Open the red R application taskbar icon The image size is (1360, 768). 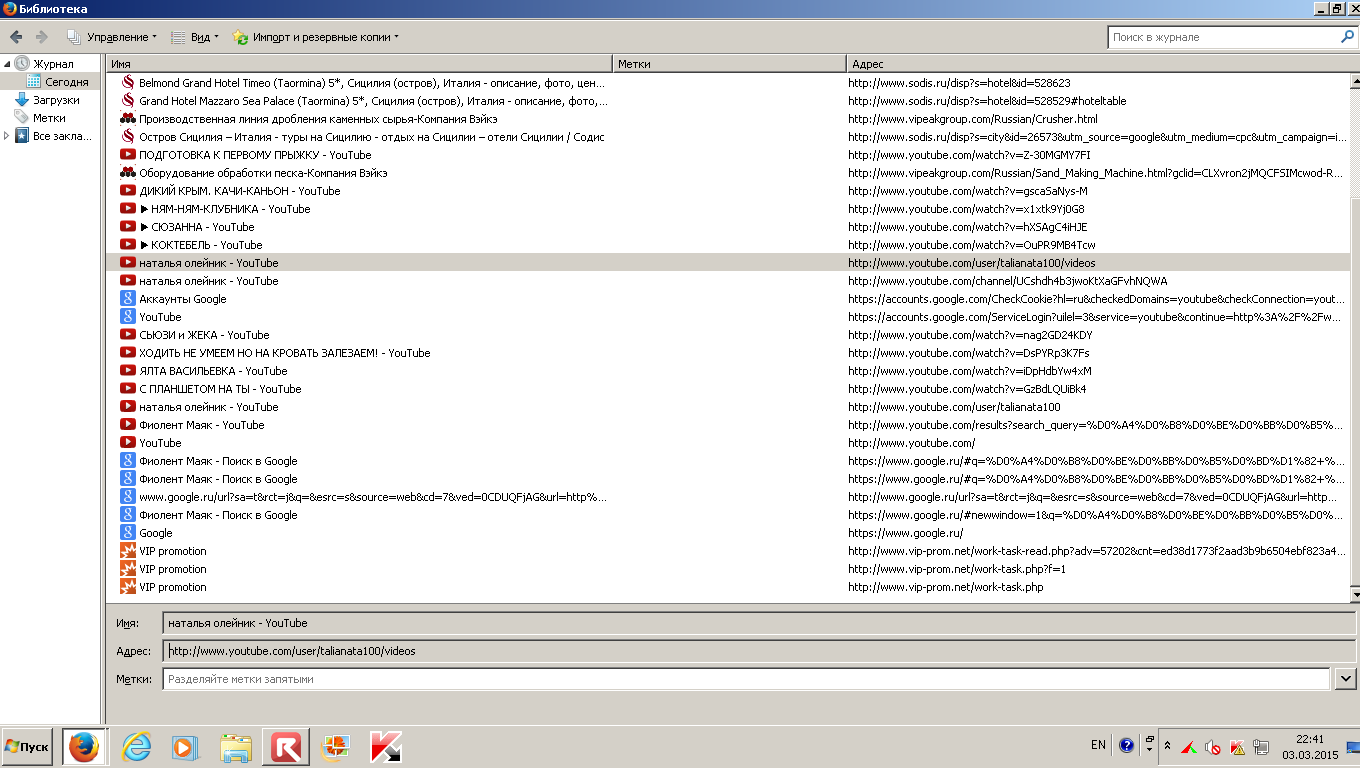click(286, 747)
